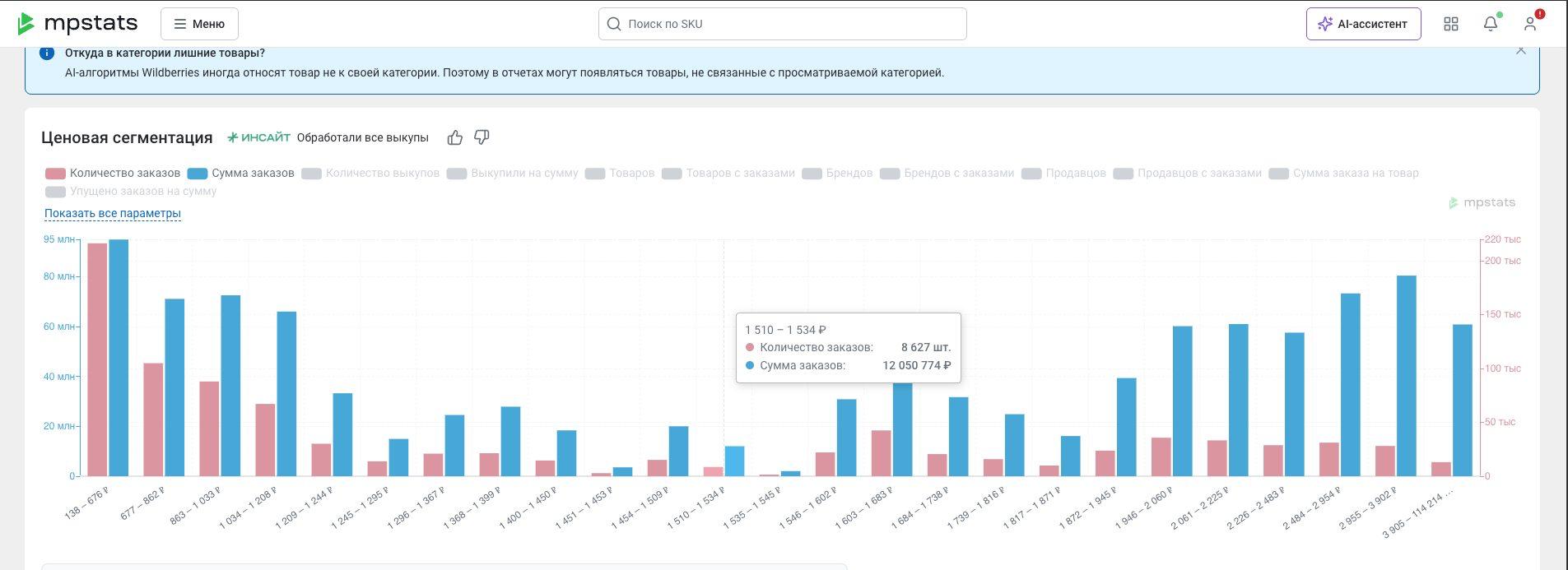The image size is (1568, 570).
Task: Enable the Упущено заказов на сумму series
Action: 131,192
